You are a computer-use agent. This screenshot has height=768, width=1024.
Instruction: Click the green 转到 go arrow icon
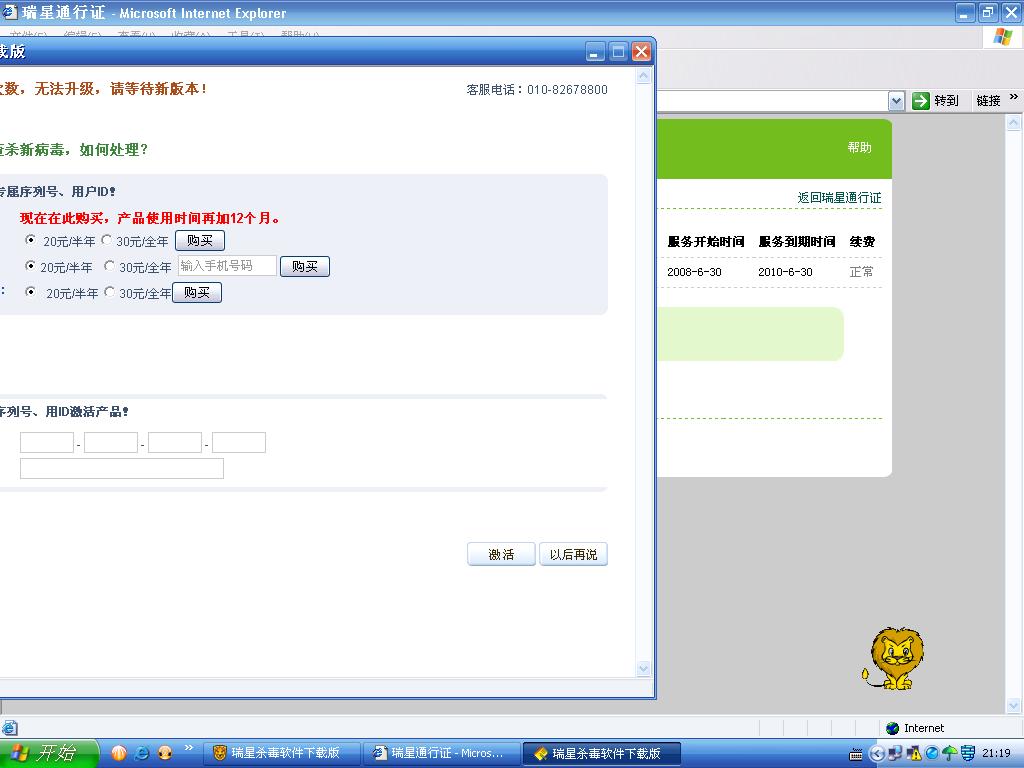tap(921, 101)
